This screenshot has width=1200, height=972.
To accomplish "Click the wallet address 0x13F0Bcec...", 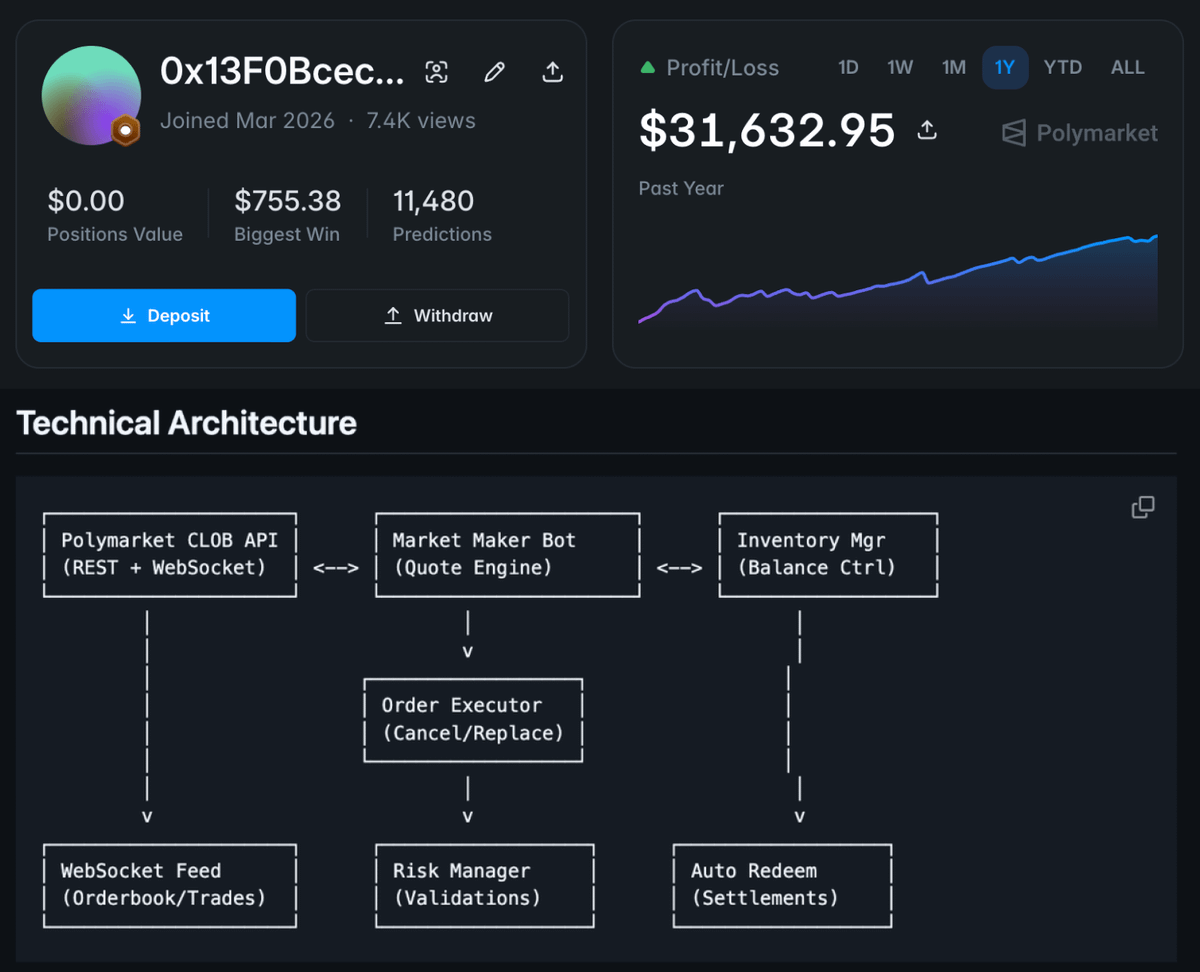I will (x=282, y=71).
